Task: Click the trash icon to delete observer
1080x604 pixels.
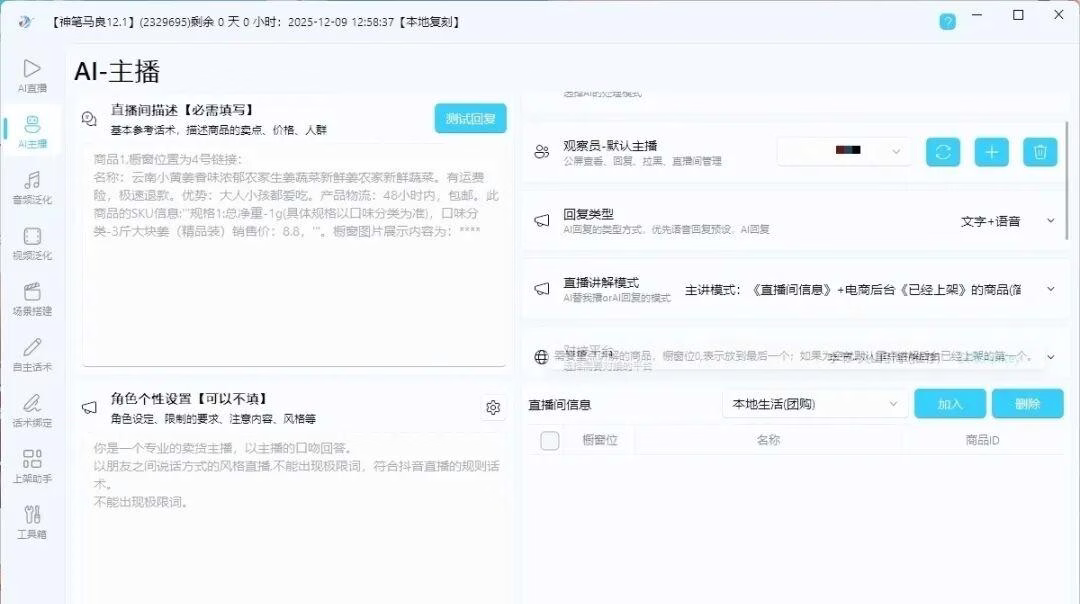Action: 1040,152
